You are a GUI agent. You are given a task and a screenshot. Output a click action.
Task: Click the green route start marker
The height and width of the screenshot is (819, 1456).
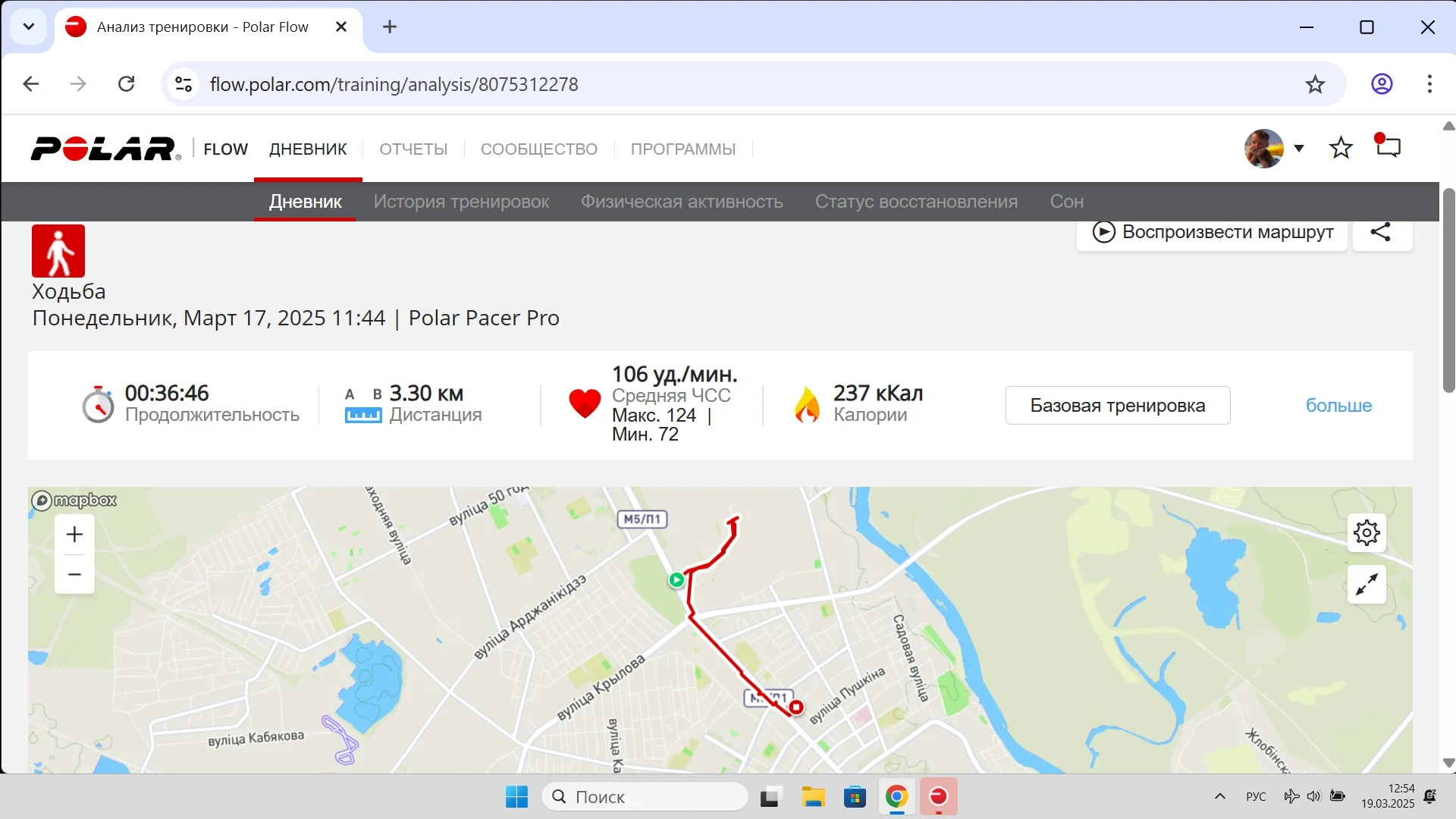click(x=676, y=580)
